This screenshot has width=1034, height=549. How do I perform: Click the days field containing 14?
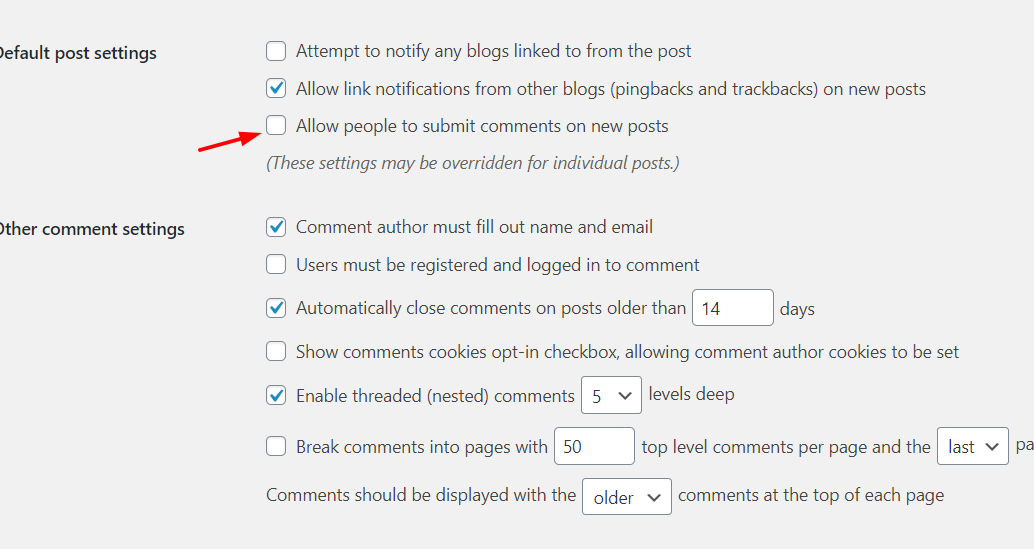click(x=733, y=308)
